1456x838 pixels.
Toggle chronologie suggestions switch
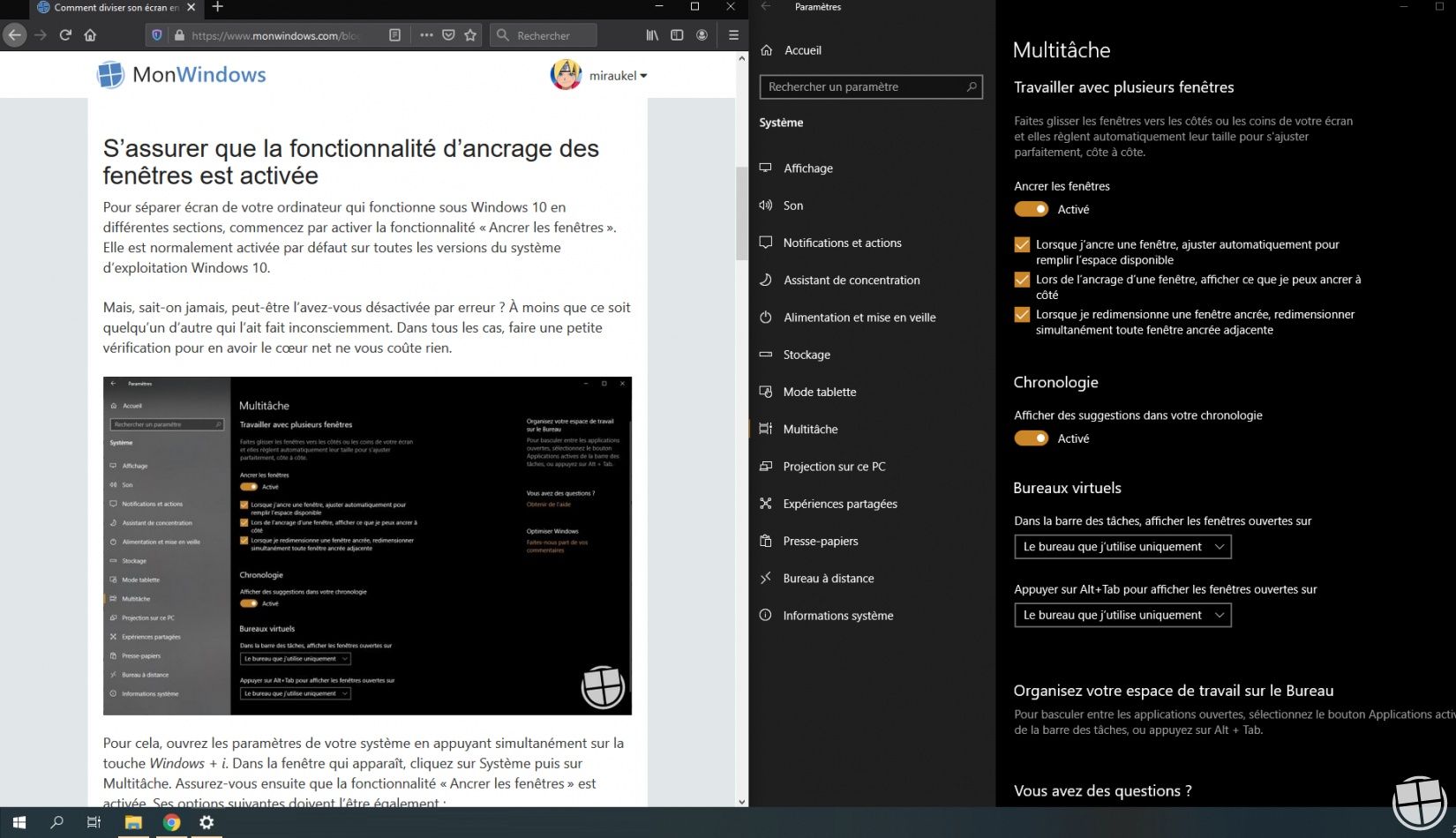[1031, 438]
